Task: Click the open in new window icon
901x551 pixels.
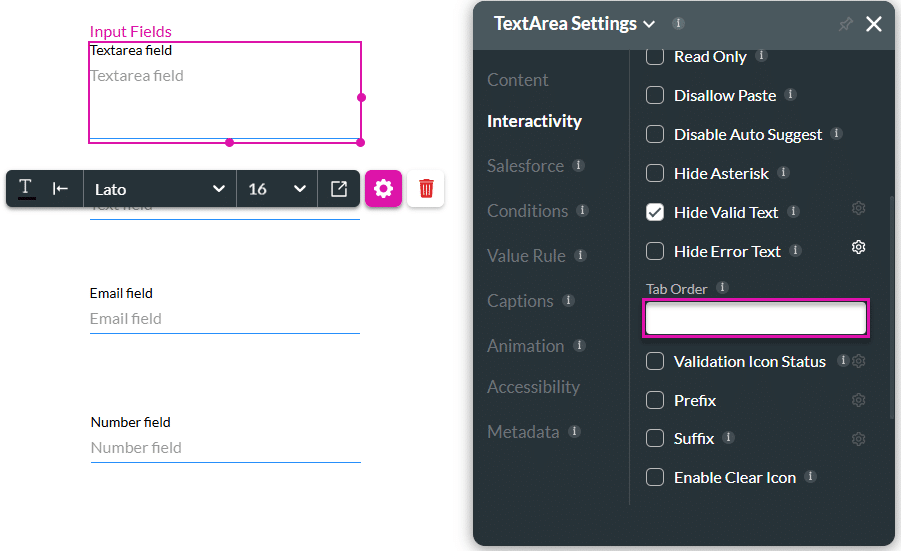Action: click(x=339, y=188)
